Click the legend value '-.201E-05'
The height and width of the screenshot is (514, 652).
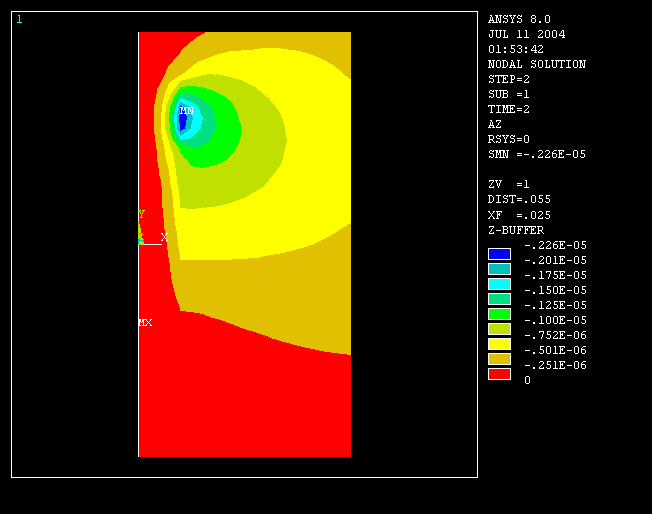pos(556,260)
